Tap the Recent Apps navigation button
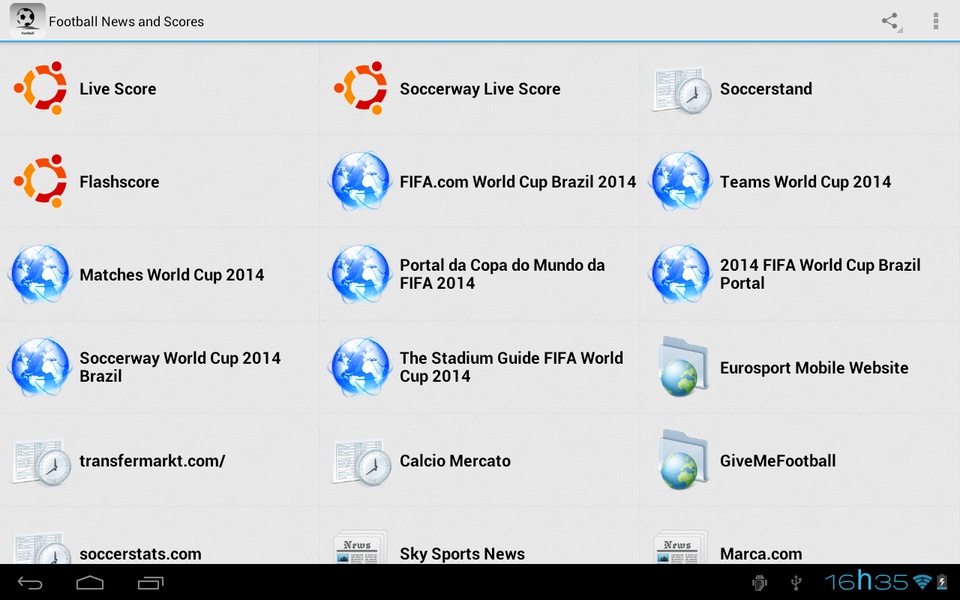The width and height of the screenshot is (960, 600). pos(151,583)
